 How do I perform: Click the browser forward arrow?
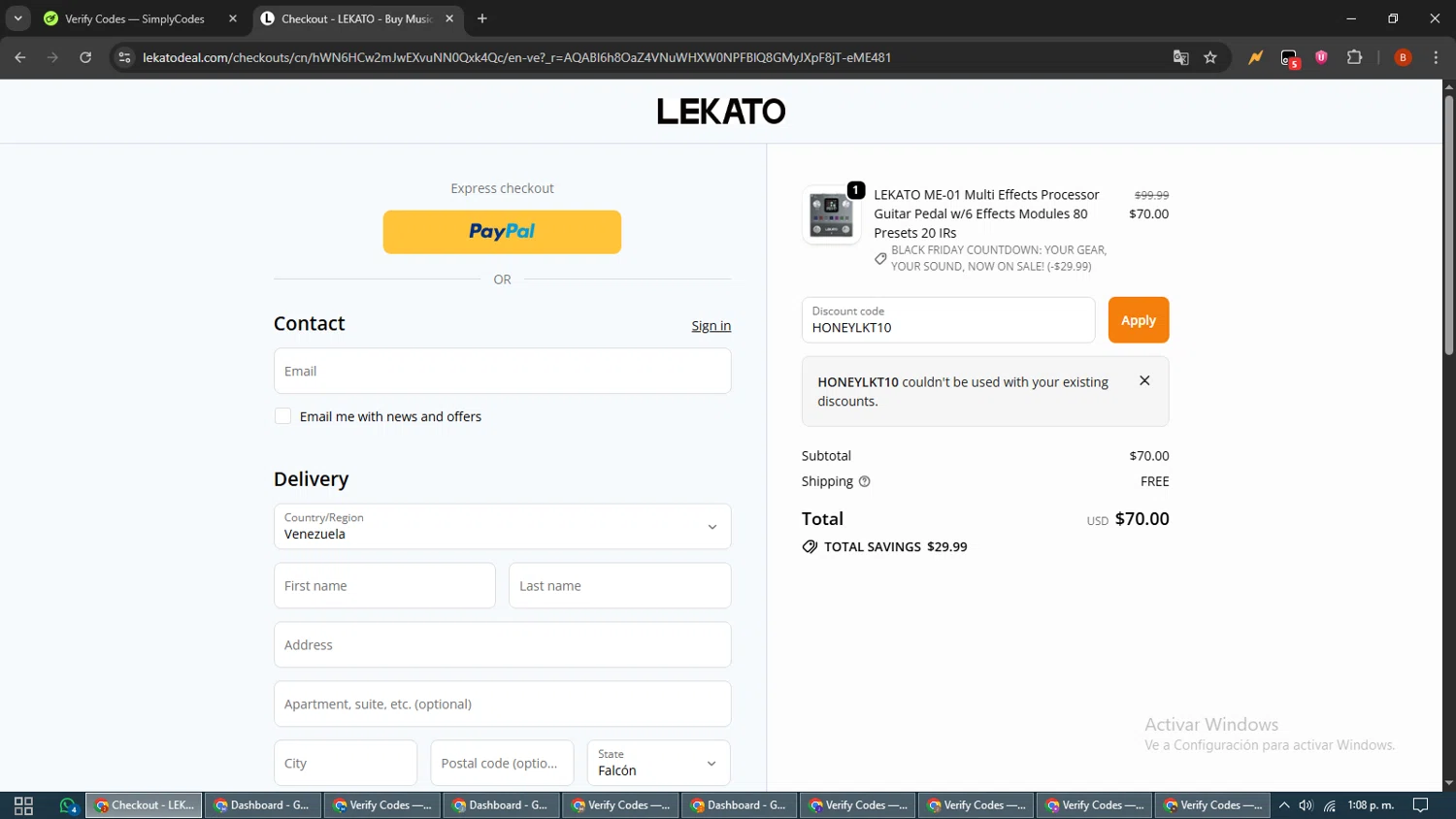point(52,57)
